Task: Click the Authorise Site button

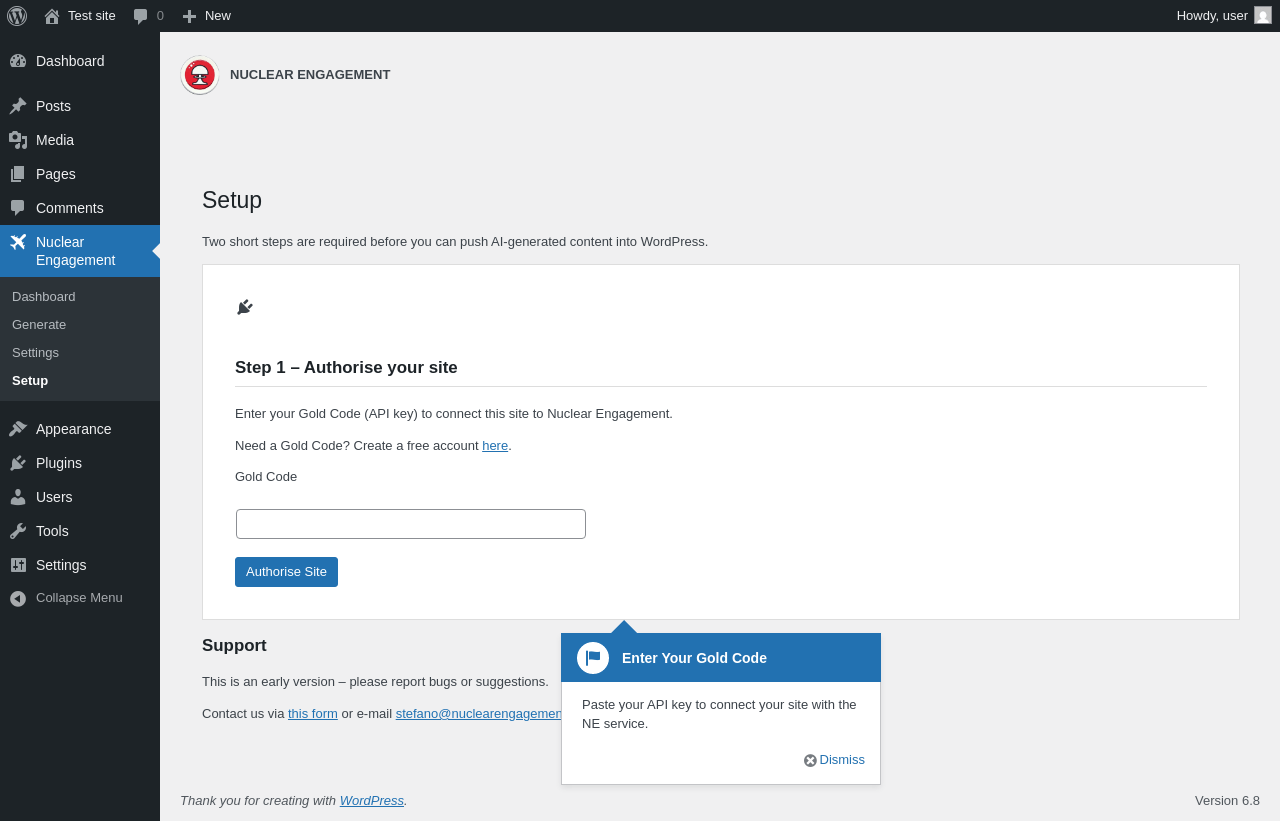Action: (286, 572)
